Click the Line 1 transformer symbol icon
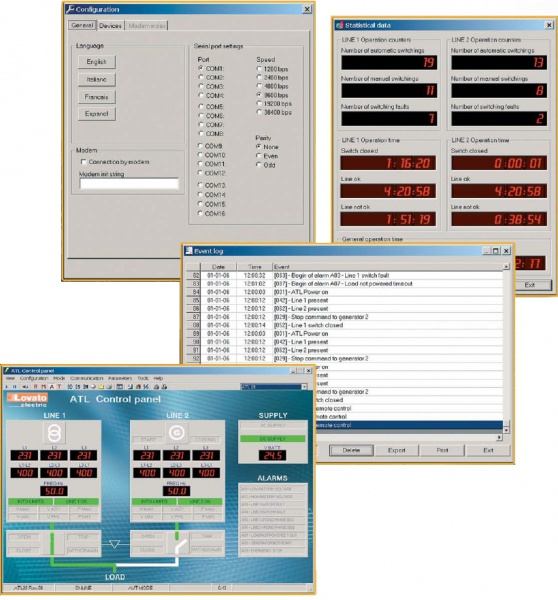 click(x=54, y=432)
